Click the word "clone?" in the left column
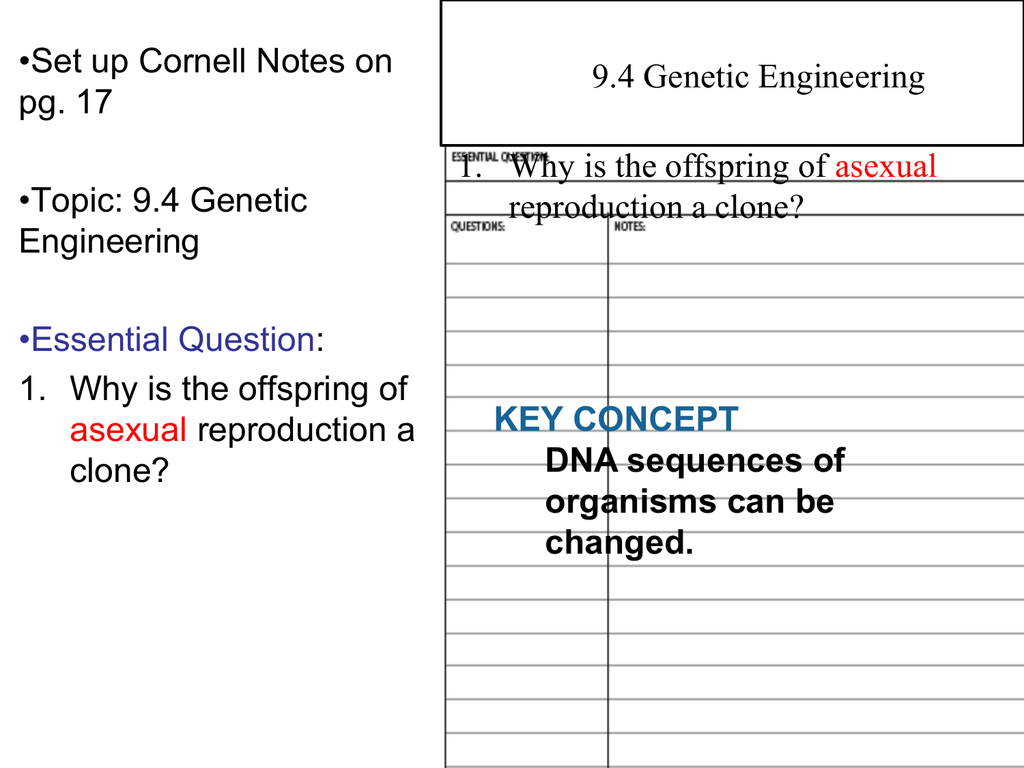The image size is (1024, 768). (x=117, y=471)
